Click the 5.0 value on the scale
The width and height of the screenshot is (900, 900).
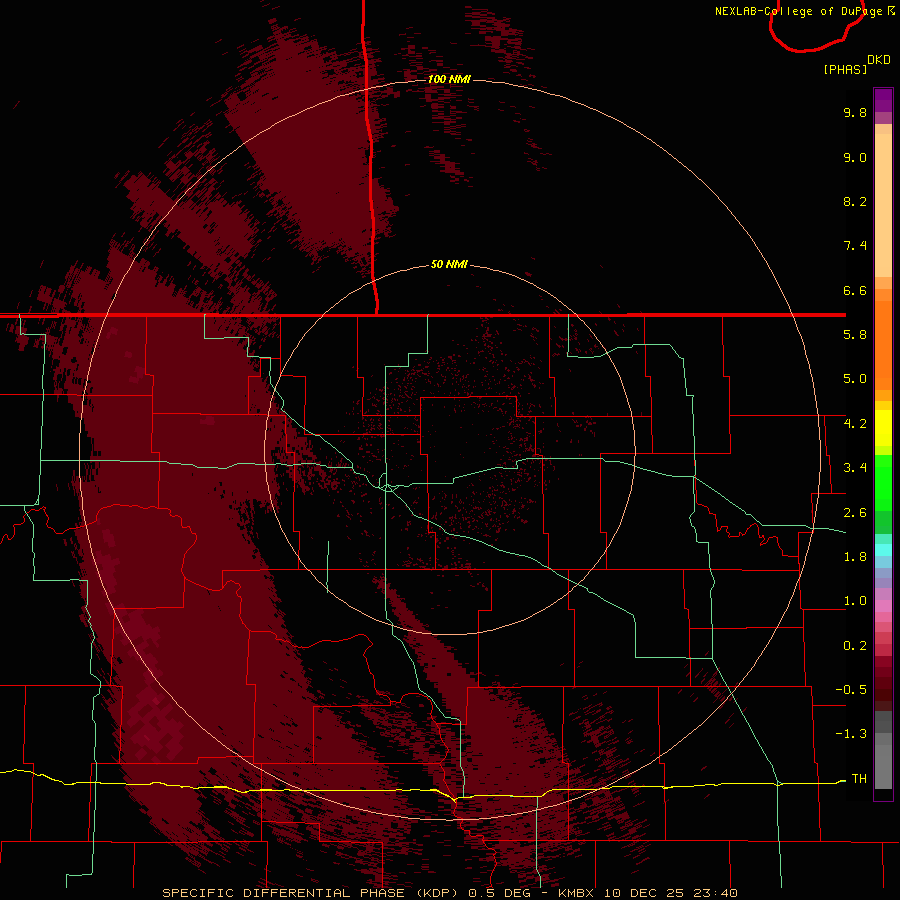tap(855, 379)
